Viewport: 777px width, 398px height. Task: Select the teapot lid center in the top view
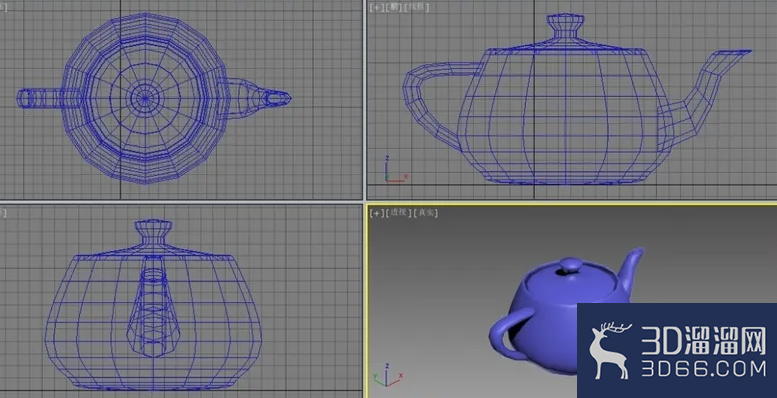145,98
